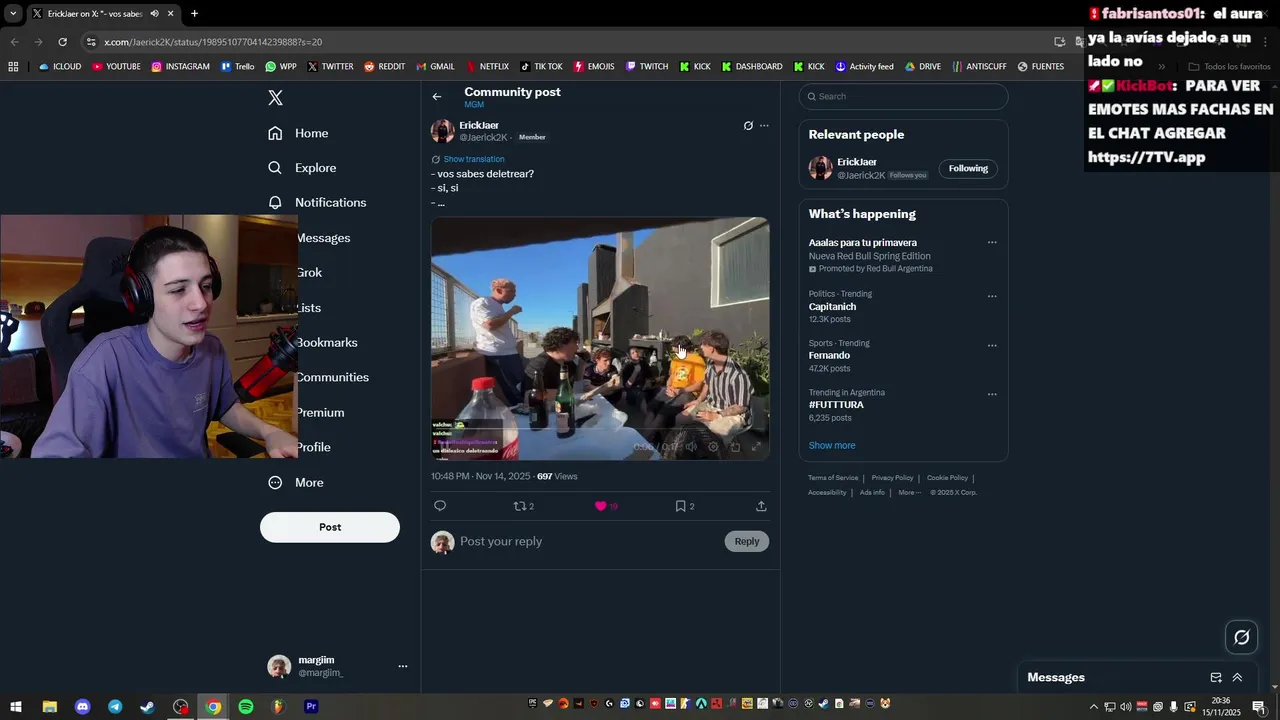Click the Grok explain-post icon beside ErickJaer
The image size is (1280, 720).
point(748,126)
